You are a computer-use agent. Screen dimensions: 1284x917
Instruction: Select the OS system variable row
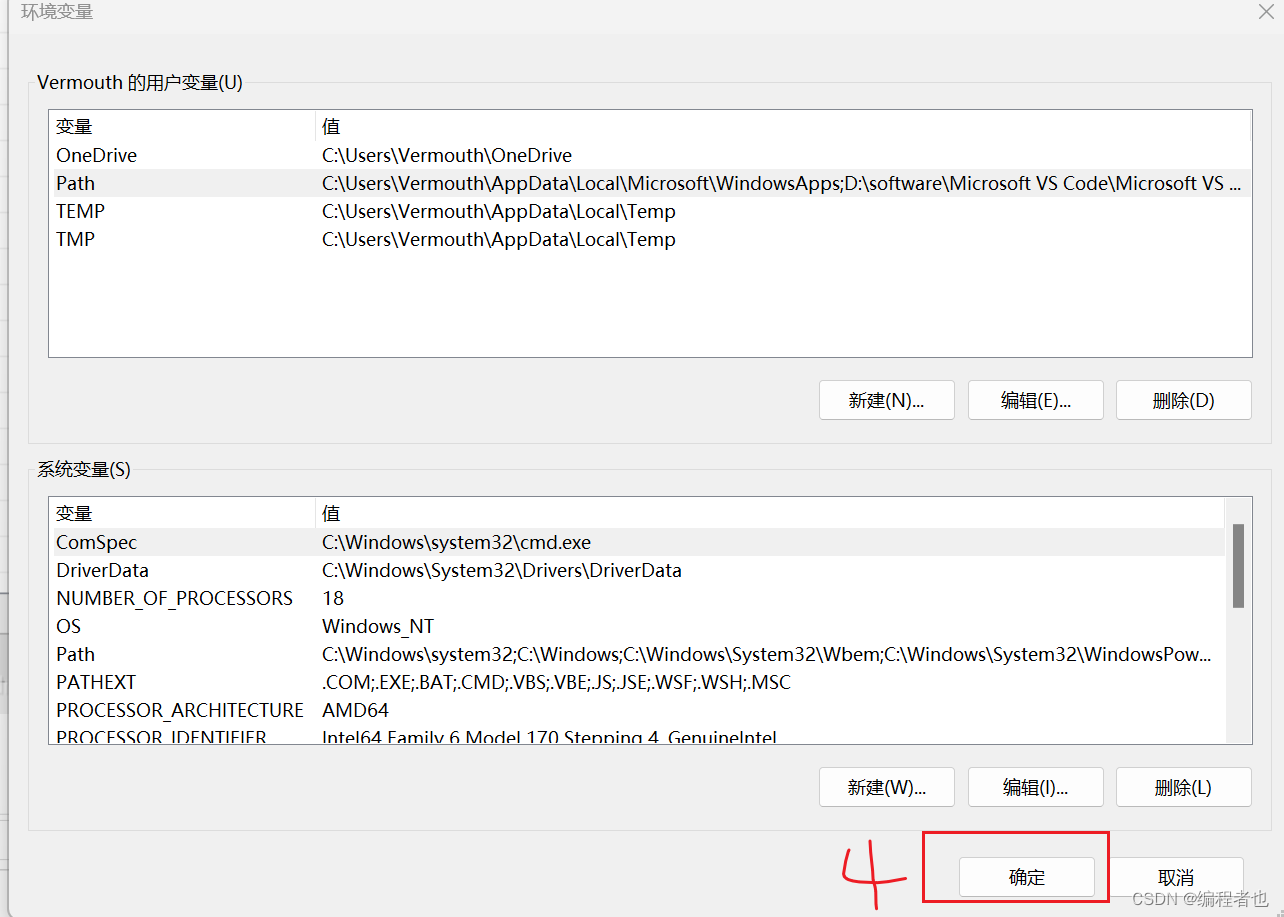pos(200,626)
